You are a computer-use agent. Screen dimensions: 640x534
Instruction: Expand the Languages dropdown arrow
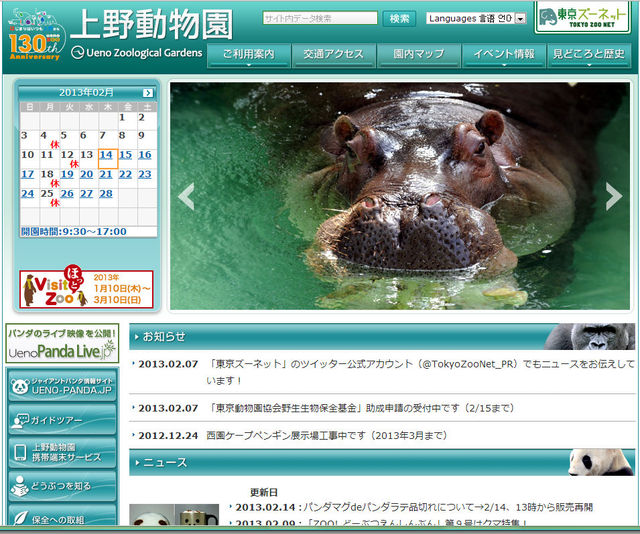(520, 18)
